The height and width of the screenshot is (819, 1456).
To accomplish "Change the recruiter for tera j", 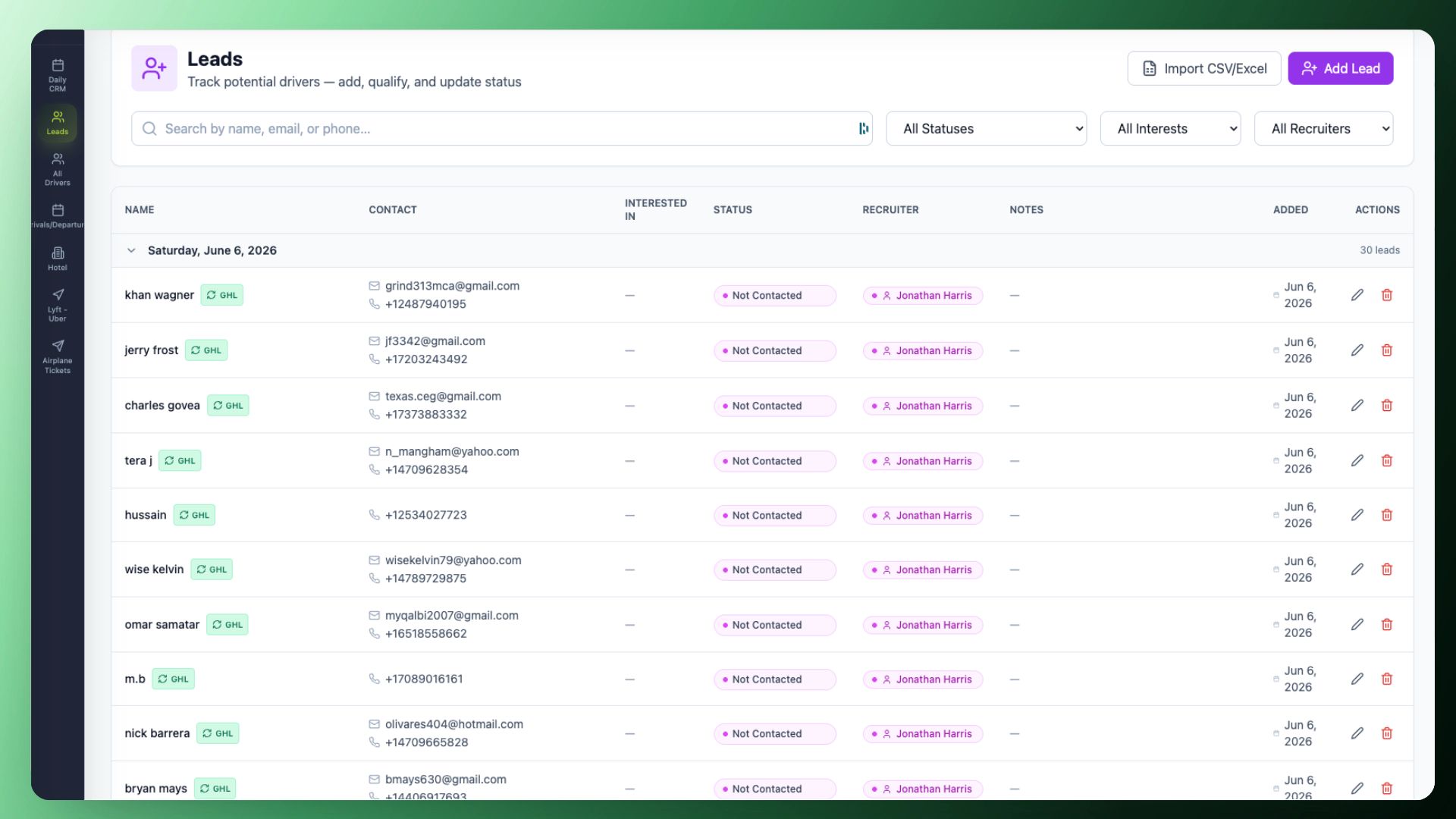I will pos(922,461).
